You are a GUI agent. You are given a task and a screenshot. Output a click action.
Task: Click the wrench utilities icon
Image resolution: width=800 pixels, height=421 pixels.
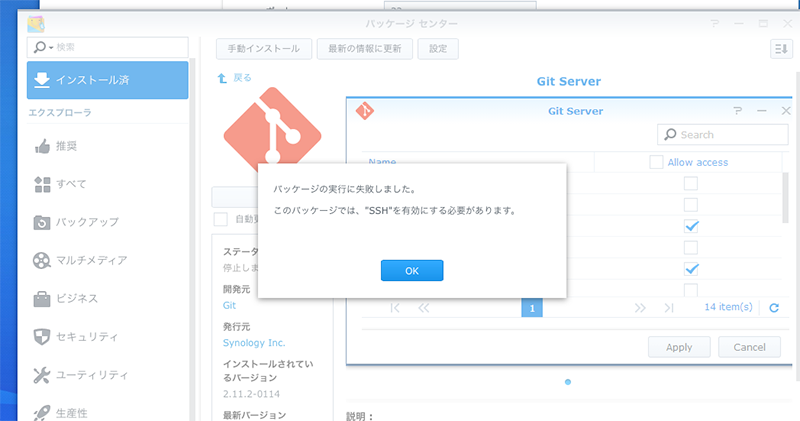click(x=42, y=375)
